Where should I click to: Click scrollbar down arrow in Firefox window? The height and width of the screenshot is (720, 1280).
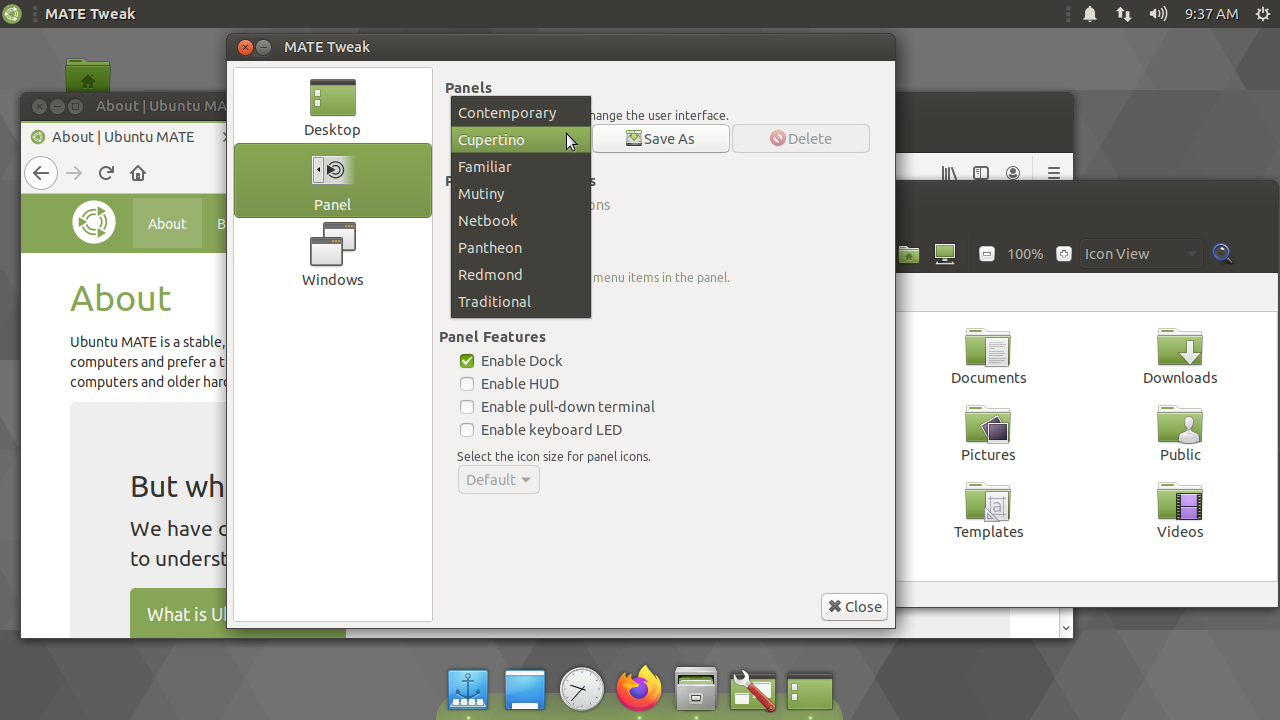pyautogui.click(x=1066, y=628)
